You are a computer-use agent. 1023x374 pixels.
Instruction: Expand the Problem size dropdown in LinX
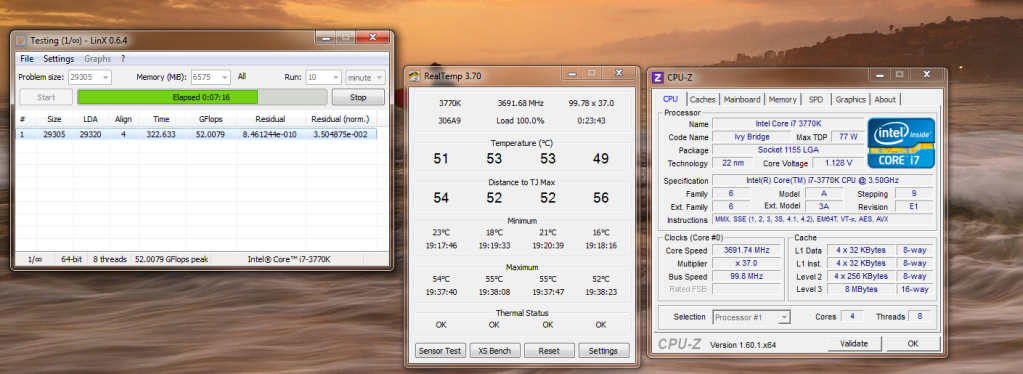106,78
